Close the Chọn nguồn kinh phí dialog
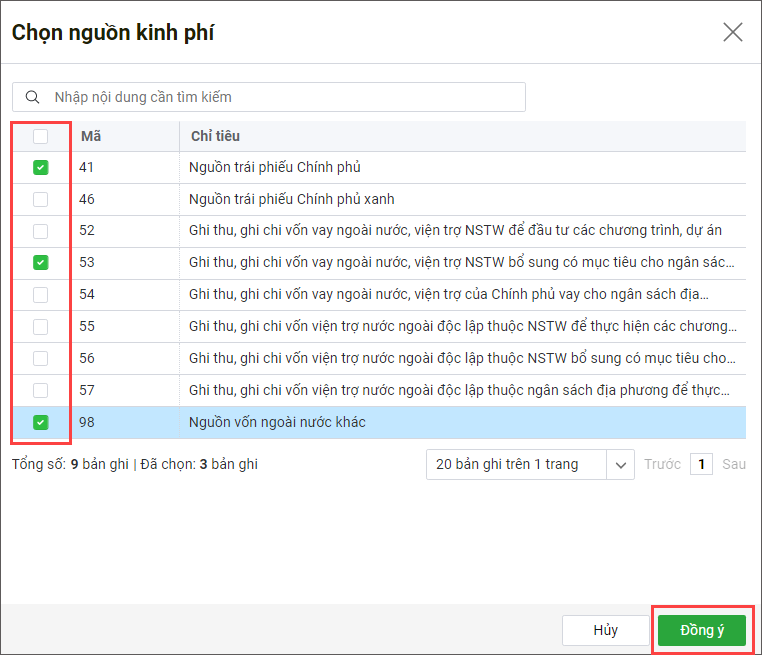The height and width of the screenshot is (655, 762). (x=733, y=32)
